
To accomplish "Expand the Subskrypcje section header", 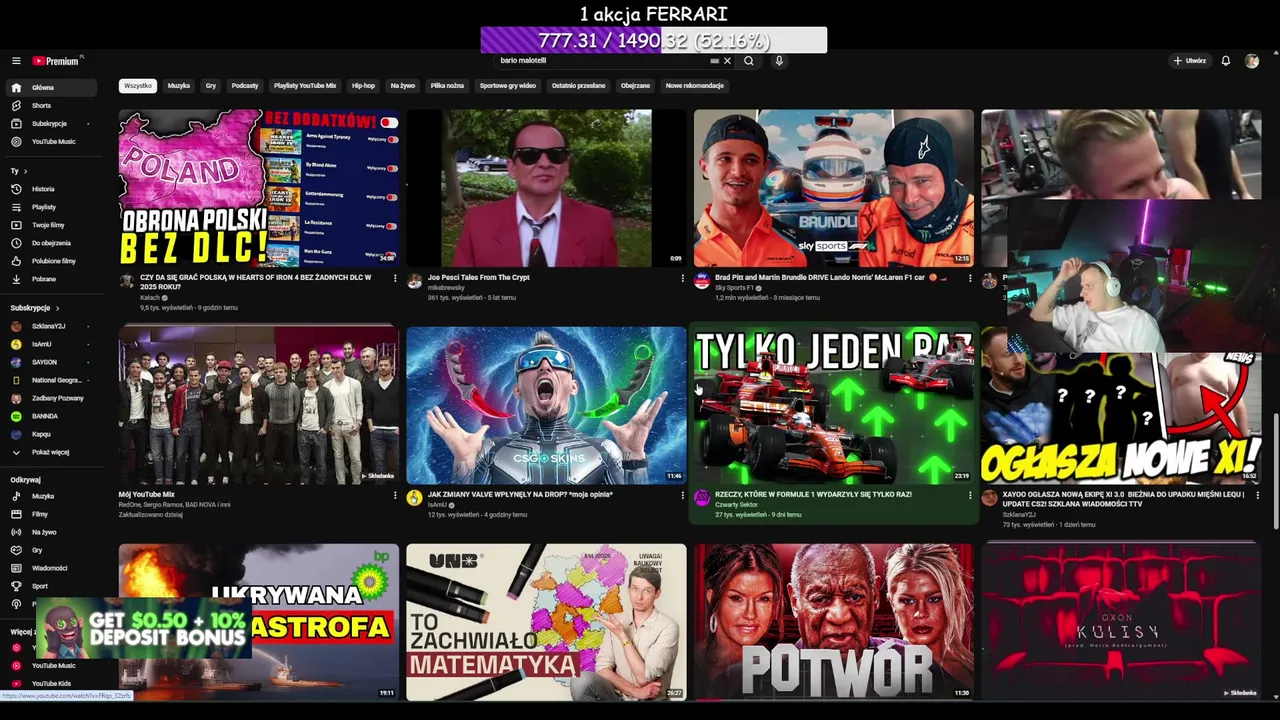I will [x=35, y=308].
